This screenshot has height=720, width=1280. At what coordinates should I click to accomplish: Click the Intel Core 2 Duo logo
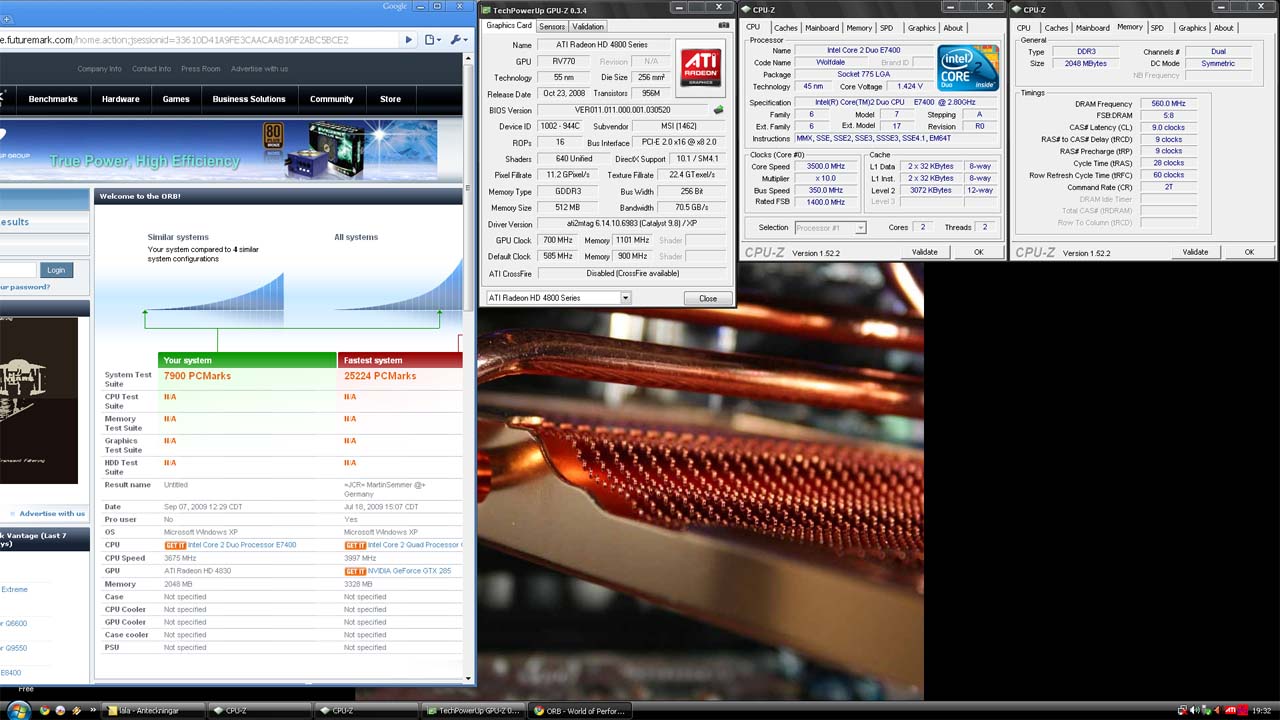[967, 68]
